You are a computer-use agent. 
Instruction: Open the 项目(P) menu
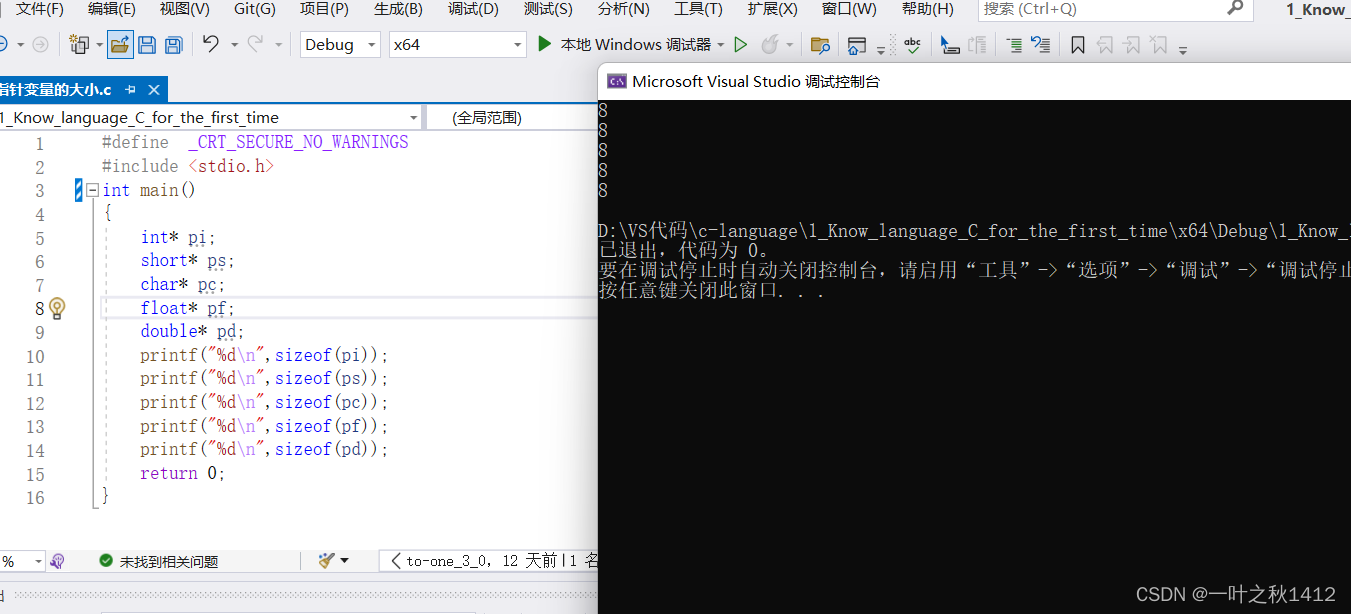point(324,9)
